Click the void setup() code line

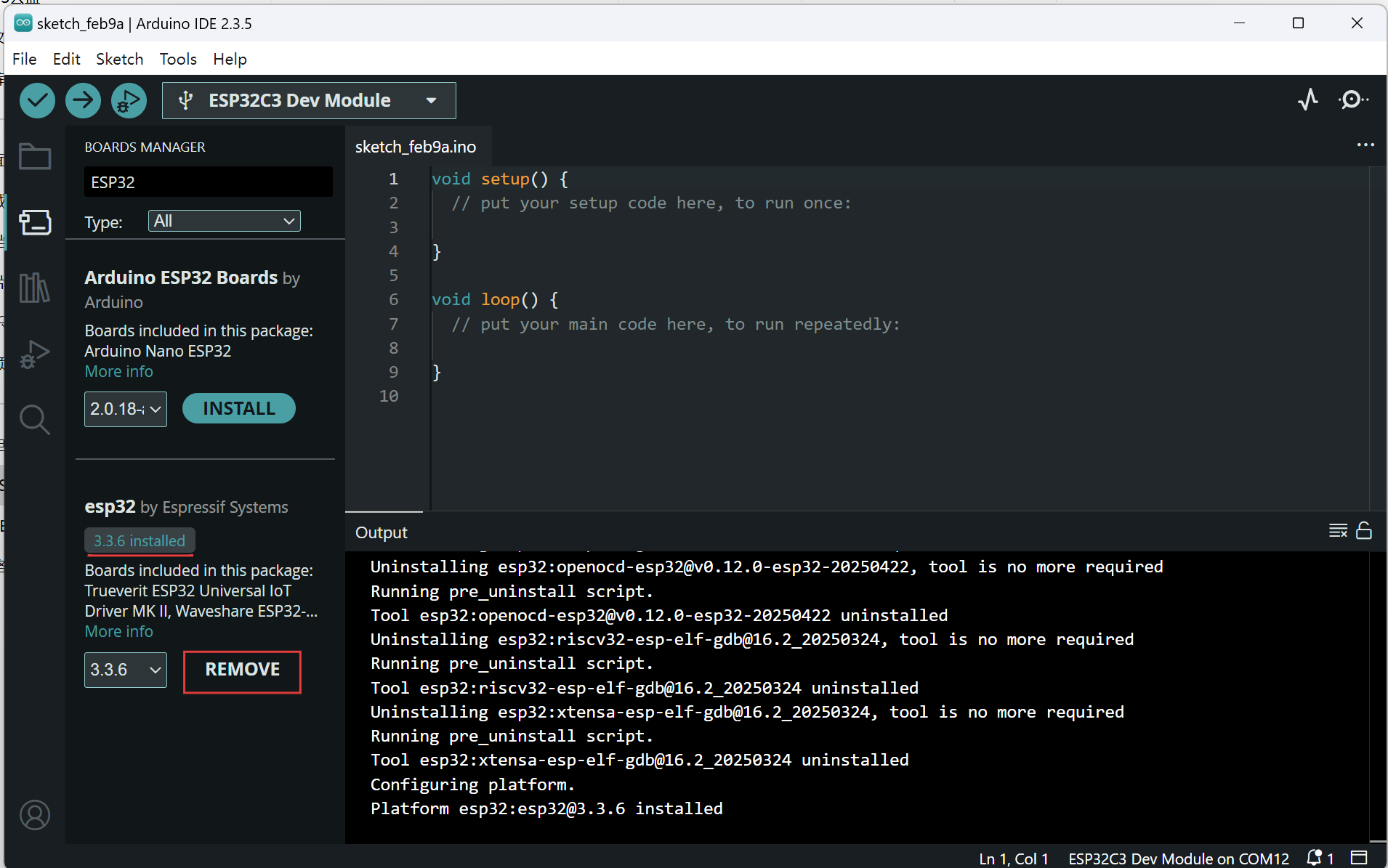coord(500,179)
